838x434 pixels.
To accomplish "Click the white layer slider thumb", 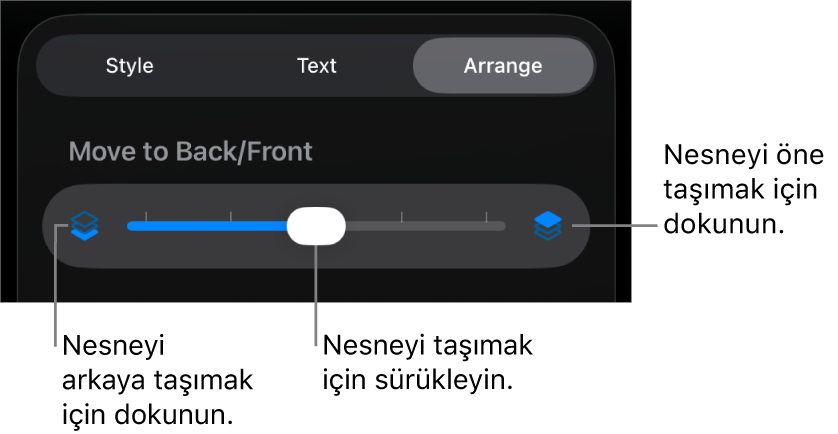I will pyautogui.click(x=316, y=226).
